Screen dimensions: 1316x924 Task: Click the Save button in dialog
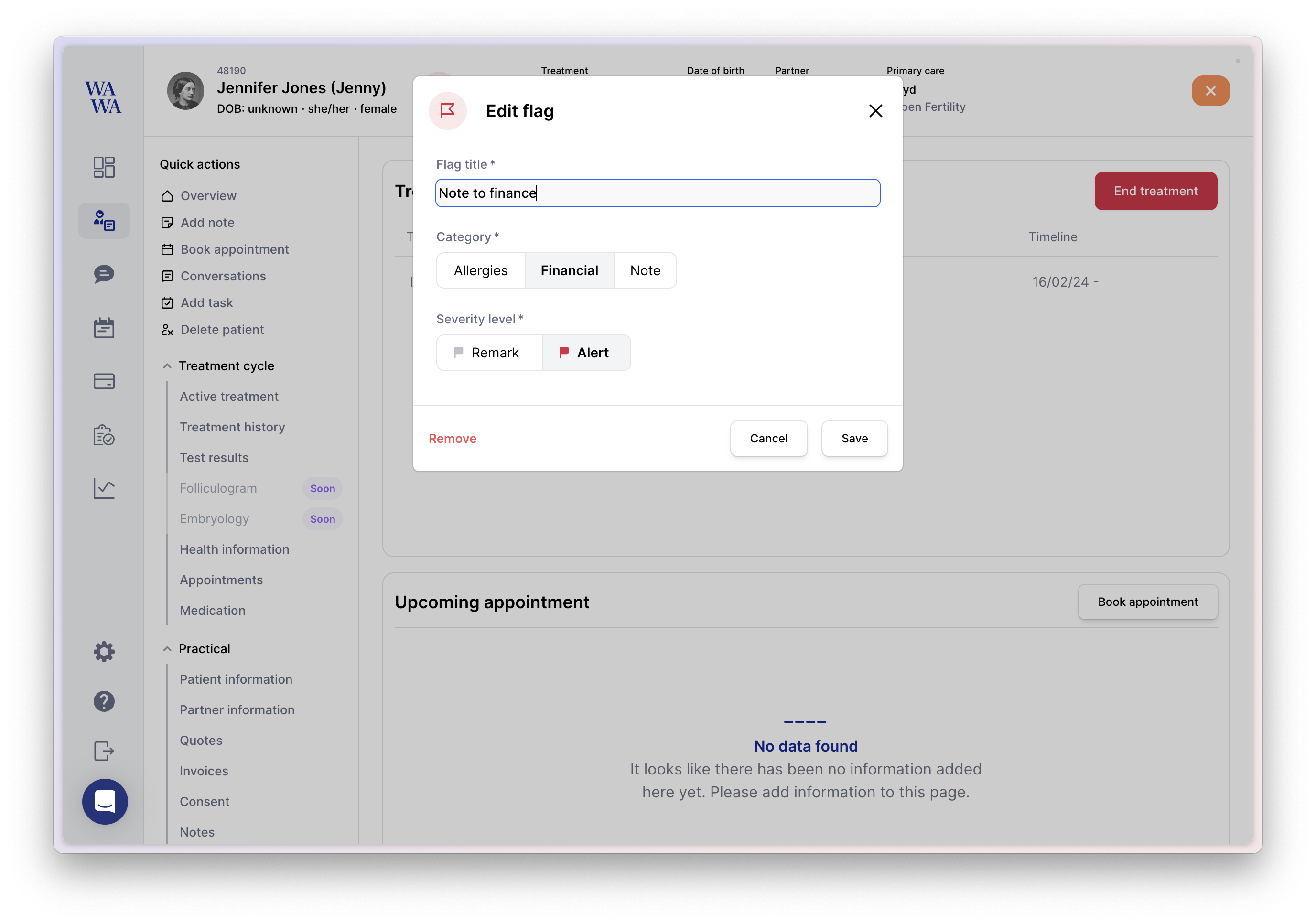(x=854, y=439)
